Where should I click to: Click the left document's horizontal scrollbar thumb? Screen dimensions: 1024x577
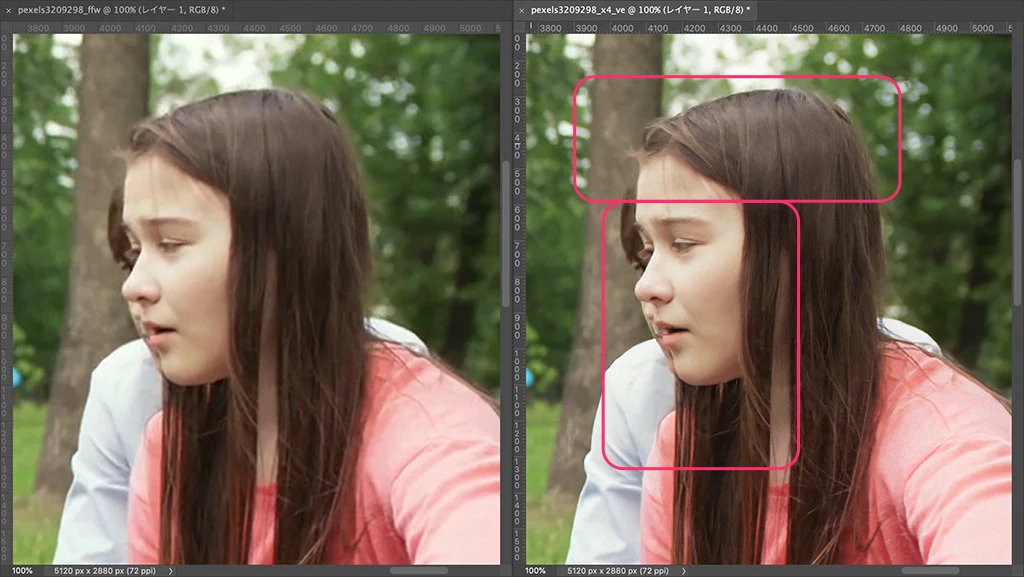pyautogui.click(x=418, y=570)
